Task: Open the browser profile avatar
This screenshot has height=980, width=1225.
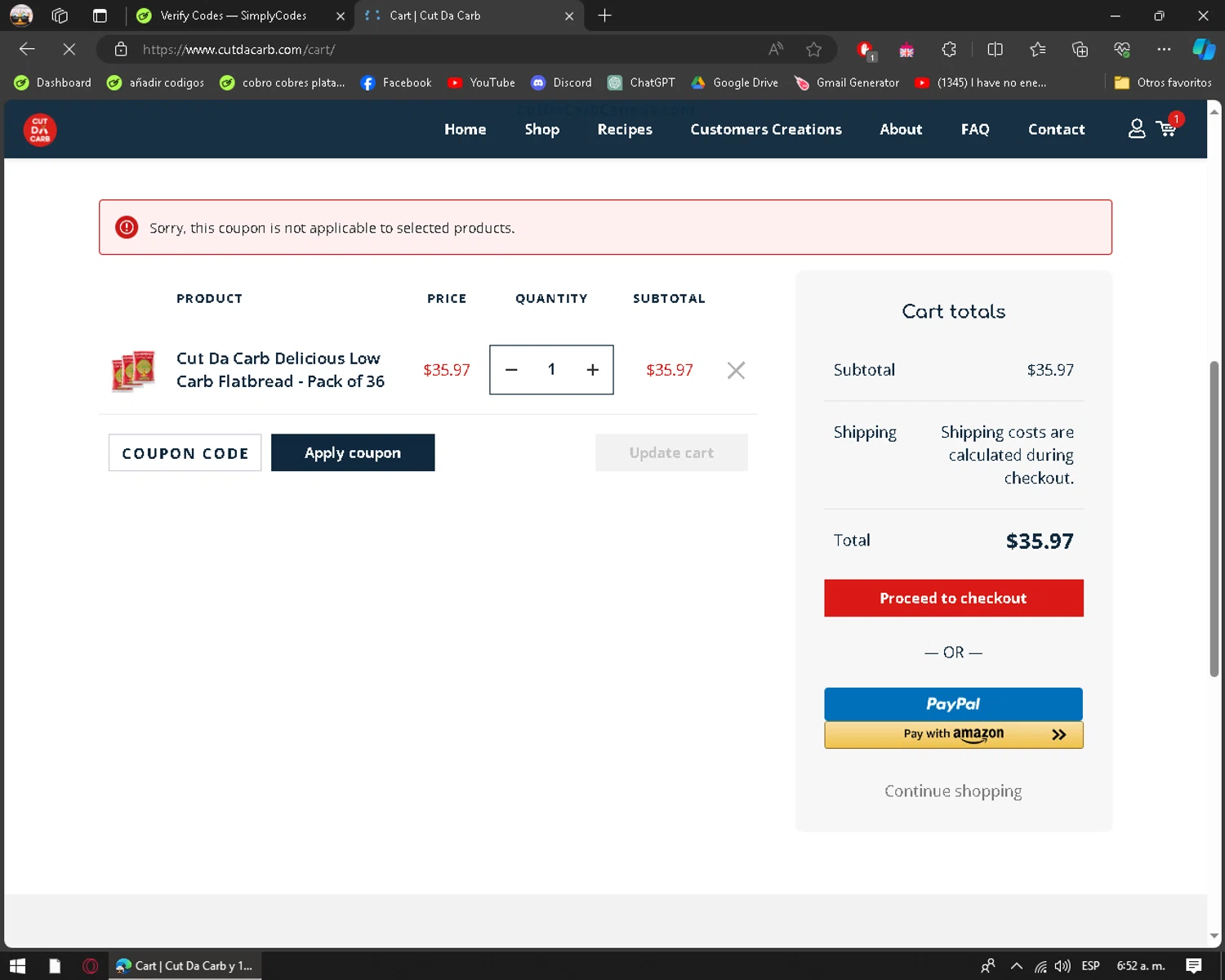Action: [21, 16]
